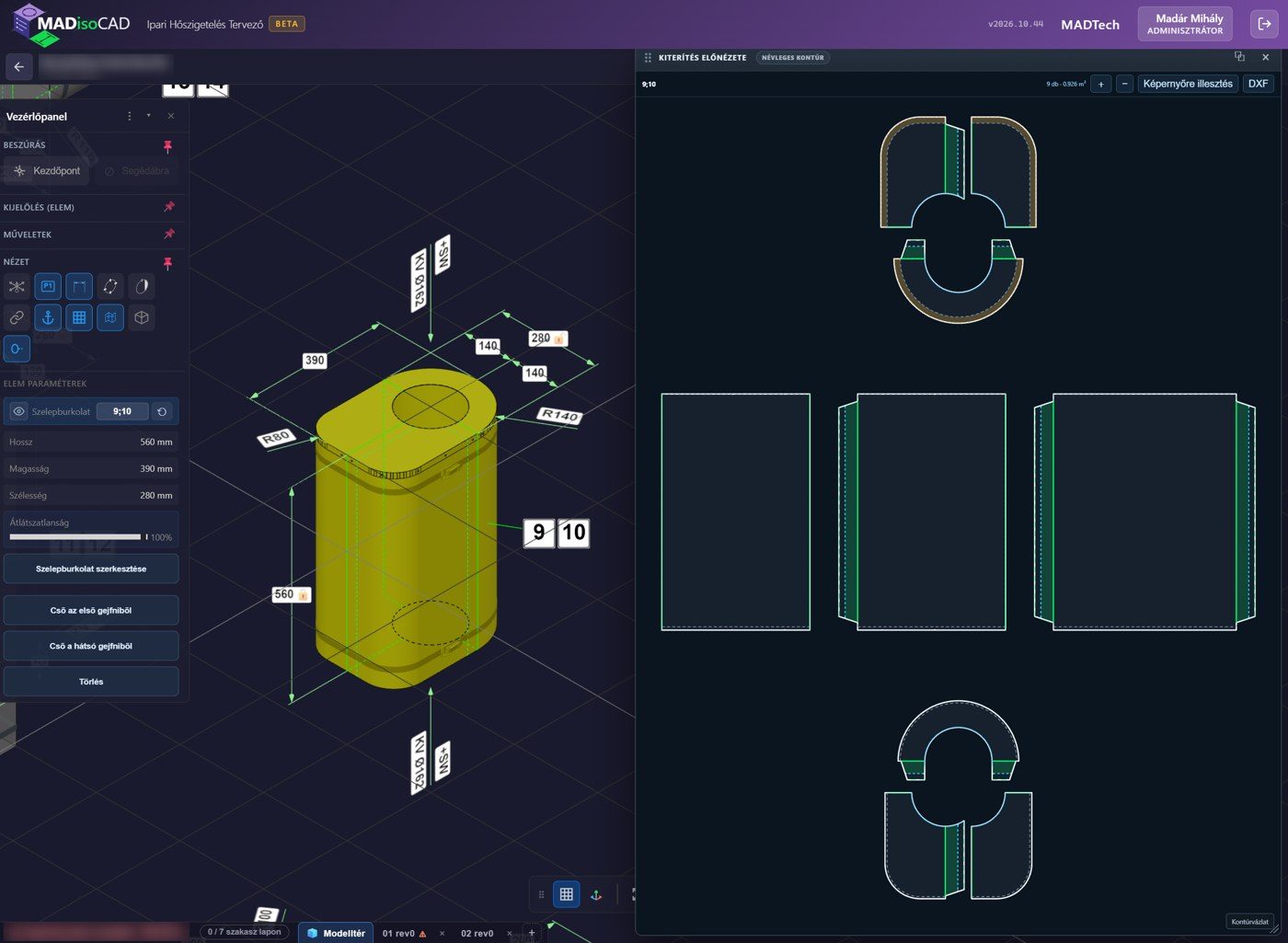Click the ellipse-with-points view icon

pos(110,286)
